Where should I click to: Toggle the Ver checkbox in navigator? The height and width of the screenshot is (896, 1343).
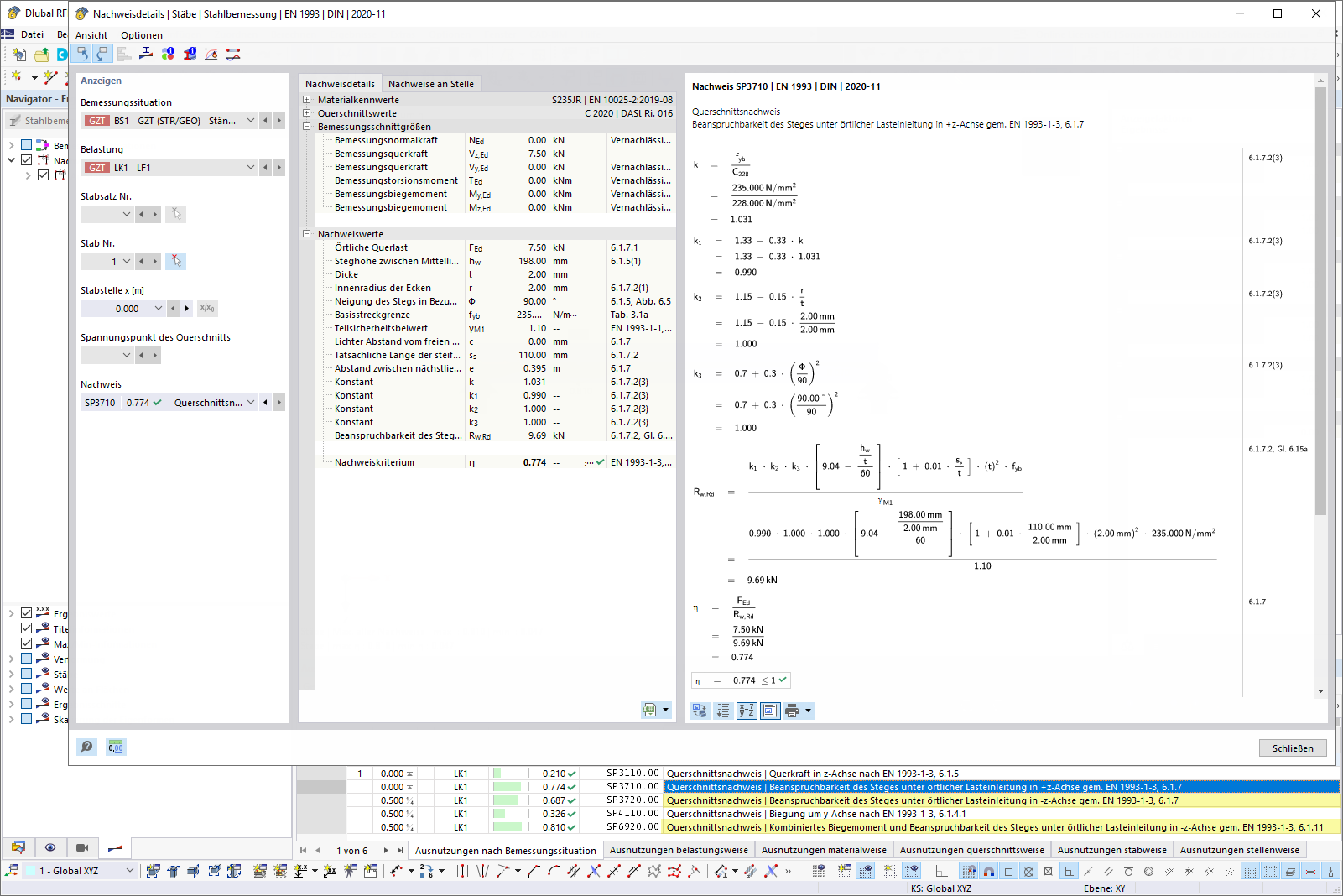27,659
